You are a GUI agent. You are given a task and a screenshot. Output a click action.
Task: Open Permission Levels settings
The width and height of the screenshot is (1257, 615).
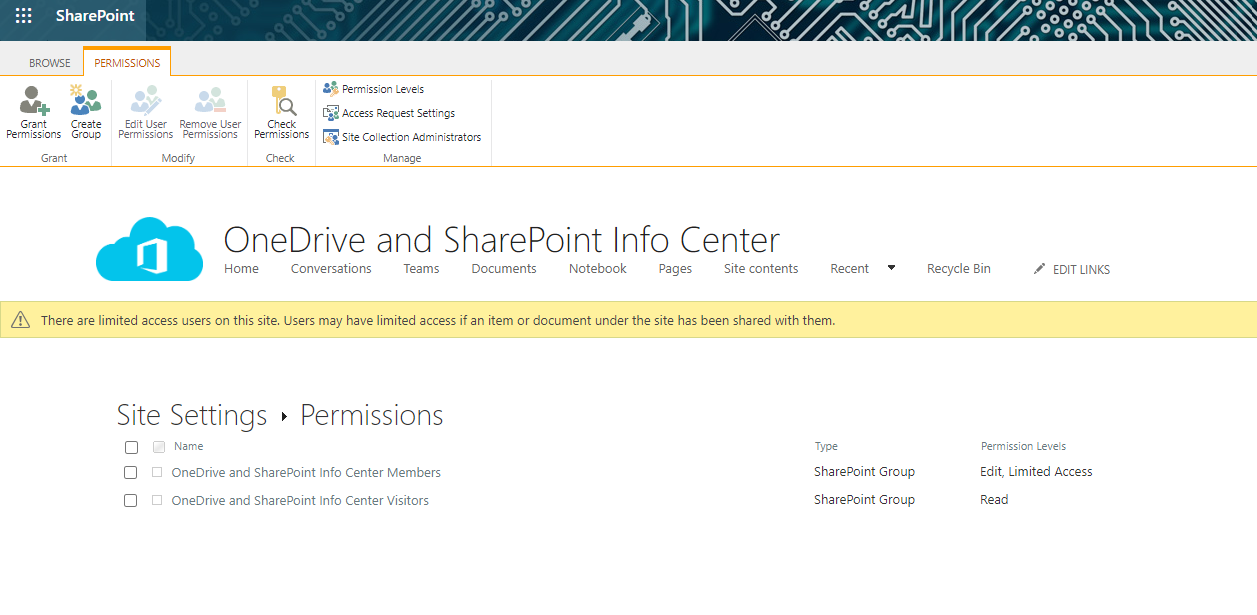tap(383, 88)
